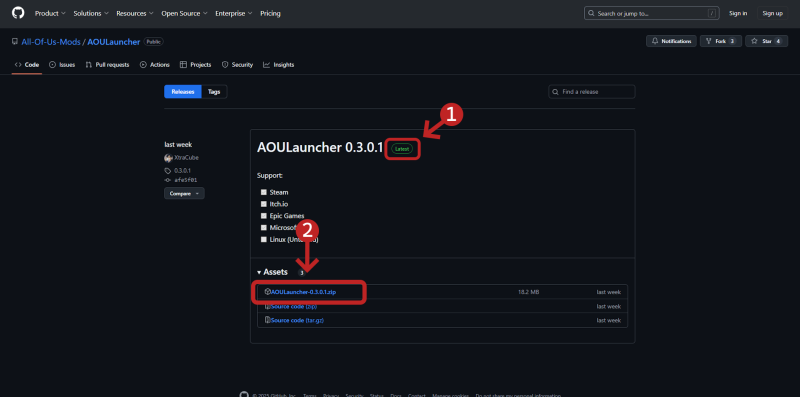Toggle the Steam checkbox
The width and height of the screenshot is (800, 397).
[264, 192]
